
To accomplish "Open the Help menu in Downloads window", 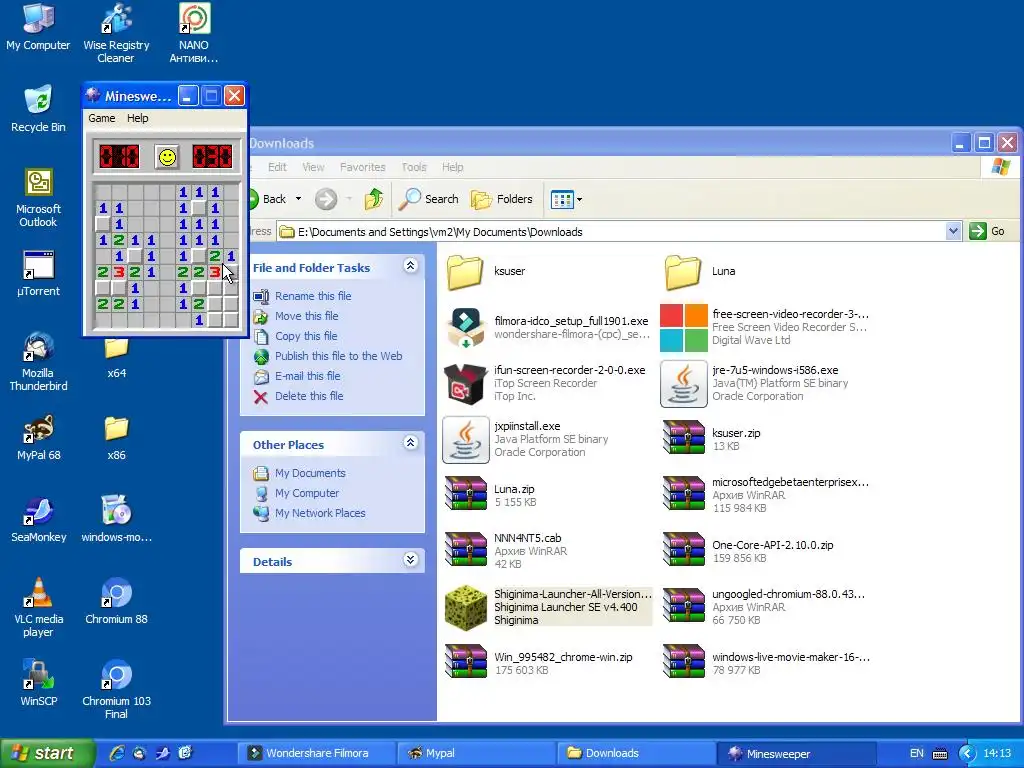I will coord(452,167).
